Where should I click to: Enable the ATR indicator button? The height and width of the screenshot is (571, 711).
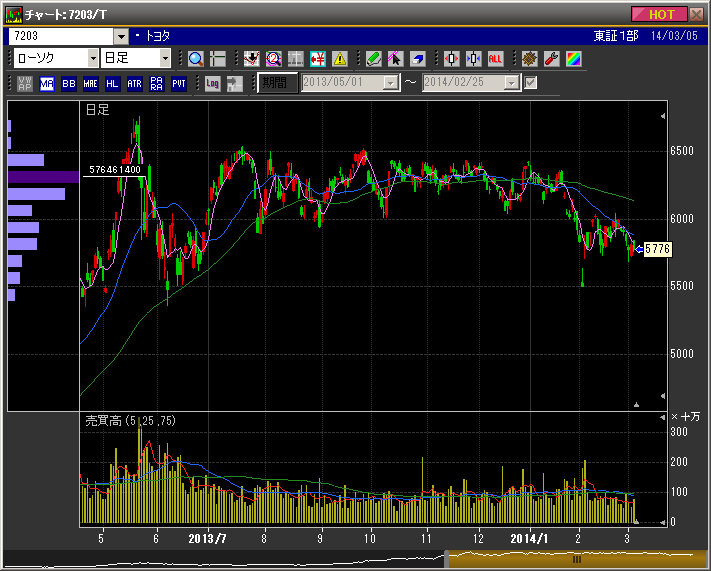coord(134,84)
